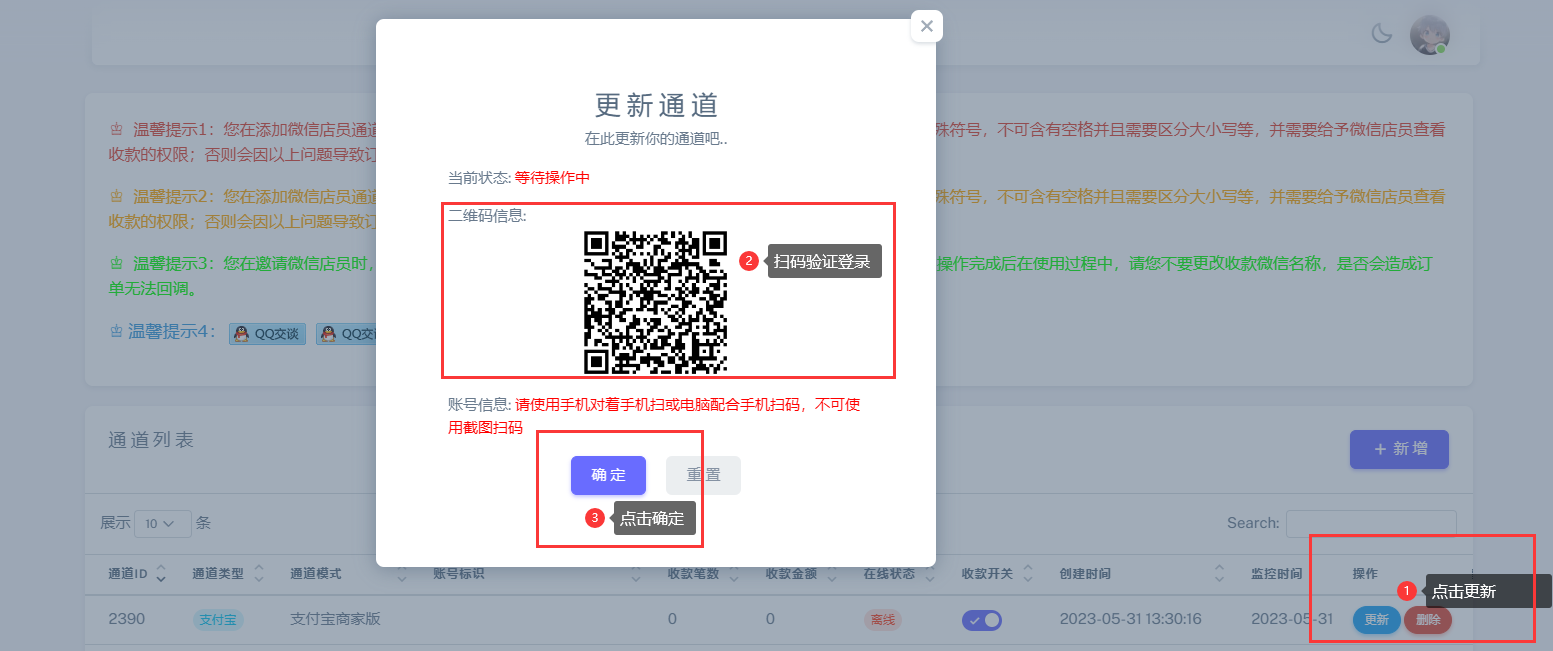Screen dimensions: 1553x651
Task: Open the 展示 rows-per-page dropdown
Action: coord(162,523)
